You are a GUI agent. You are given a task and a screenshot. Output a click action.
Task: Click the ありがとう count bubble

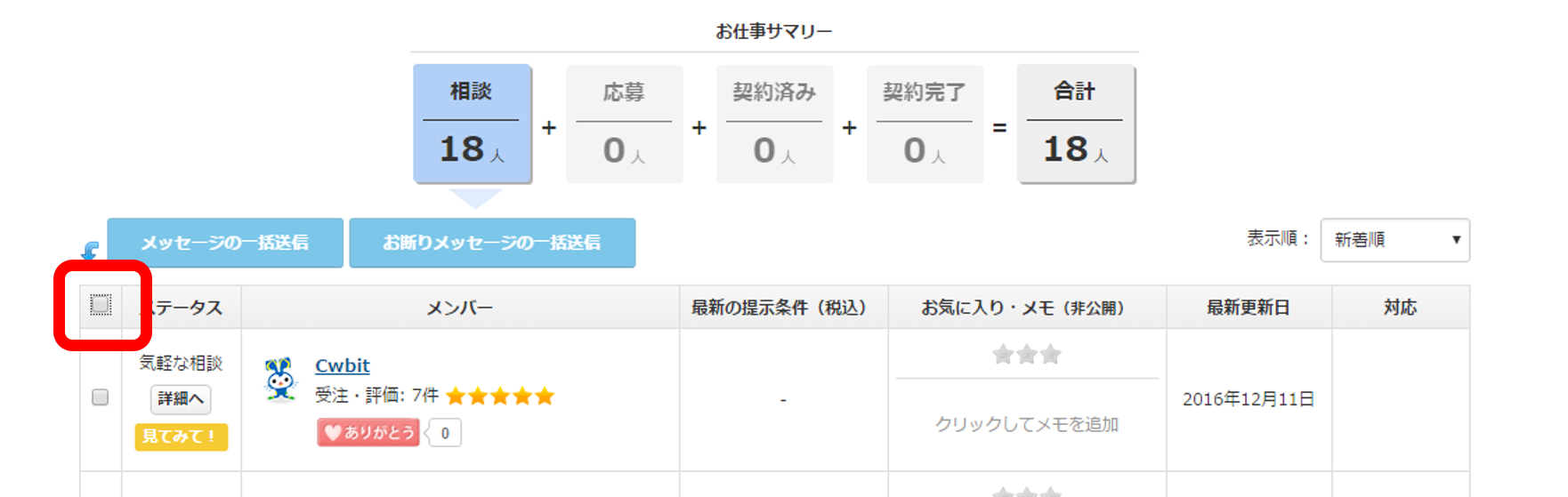(445, 433)
